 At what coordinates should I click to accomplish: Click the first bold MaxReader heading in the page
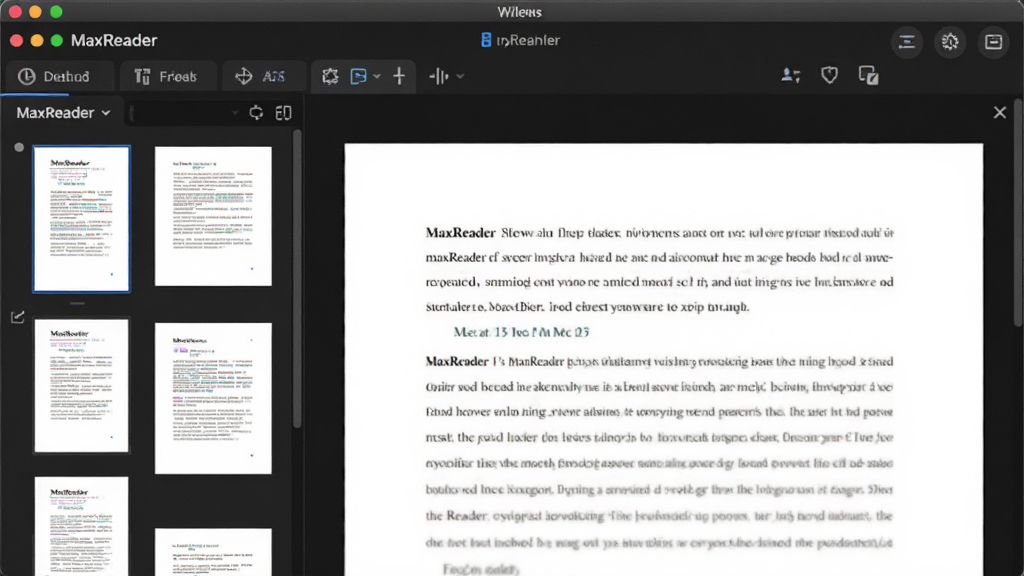[x=460, y=232]
